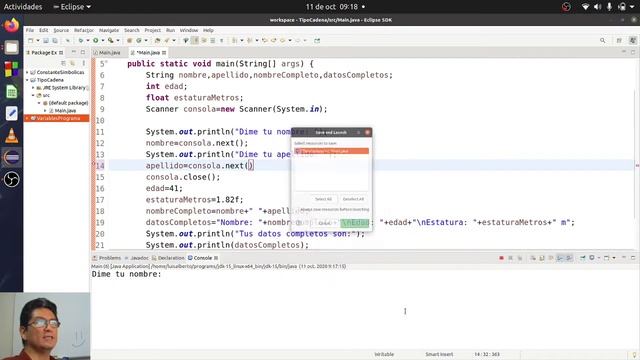
Task: Click the text editor dock icon
Action: click(11, 113)
